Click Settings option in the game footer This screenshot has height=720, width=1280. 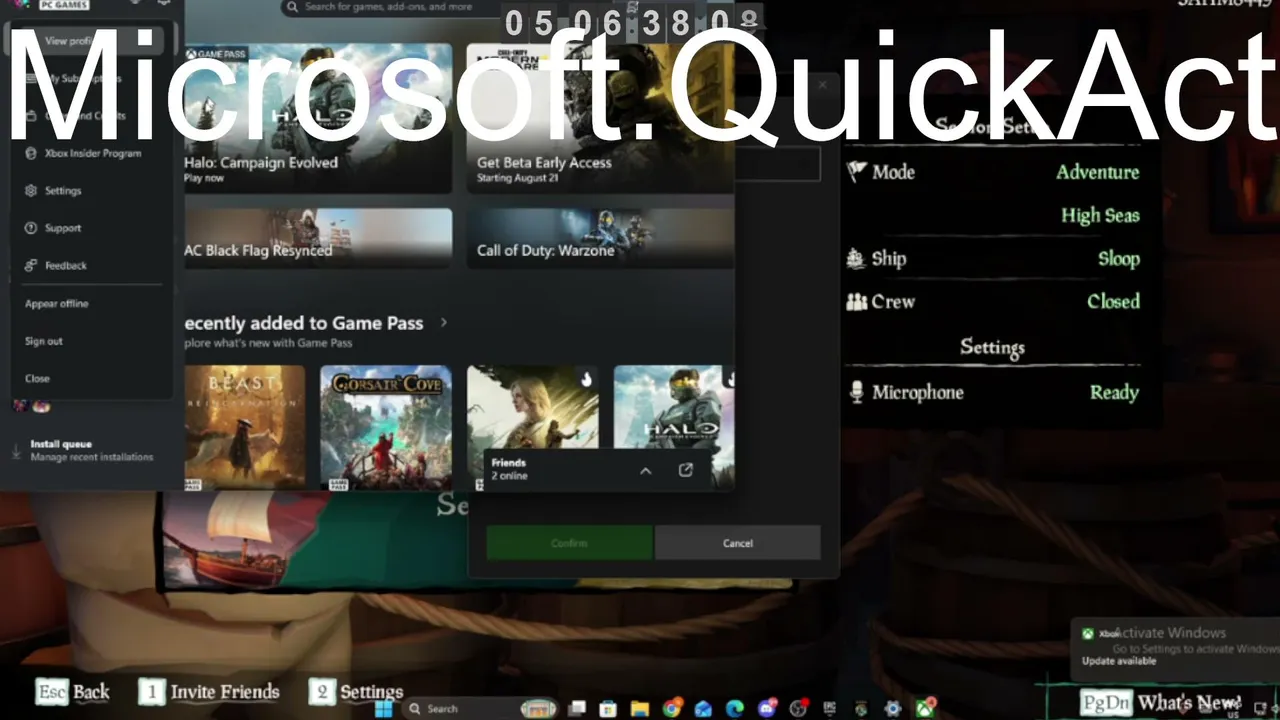pyautogui.click(x=356, y=692)
